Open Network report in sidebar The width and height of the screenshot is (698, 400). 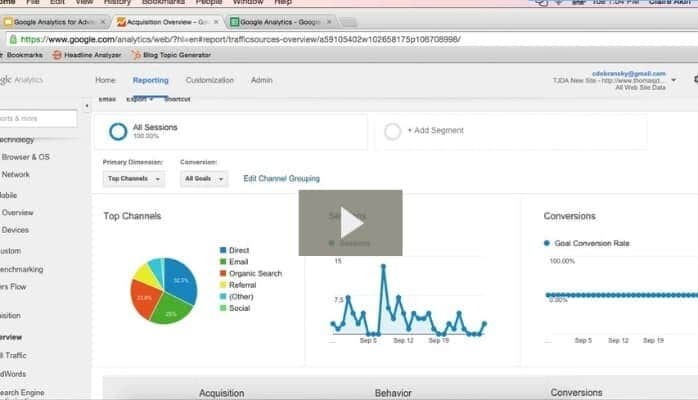(16, 174)
